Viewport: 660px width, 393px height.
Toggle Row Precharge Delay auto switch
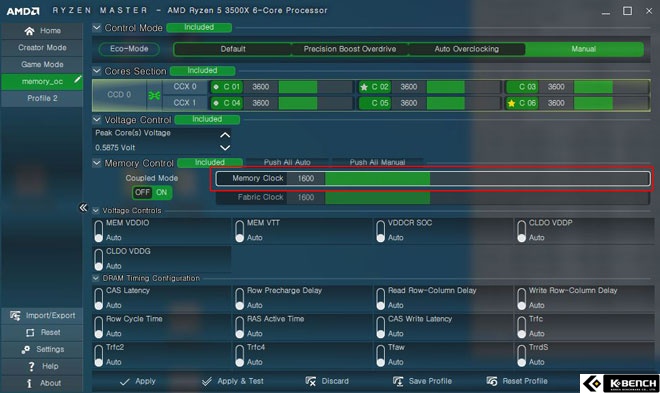[240, 299]
